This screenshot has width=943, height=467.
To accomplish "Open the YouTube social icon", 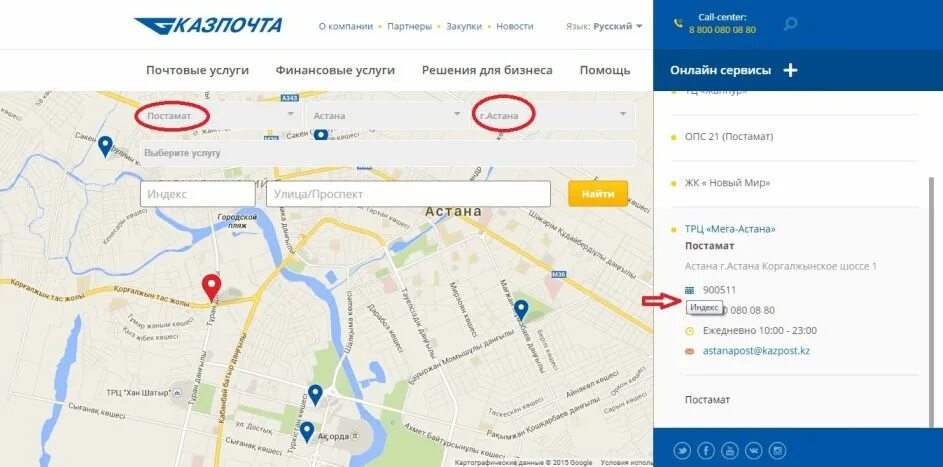I will click(730, 450).
